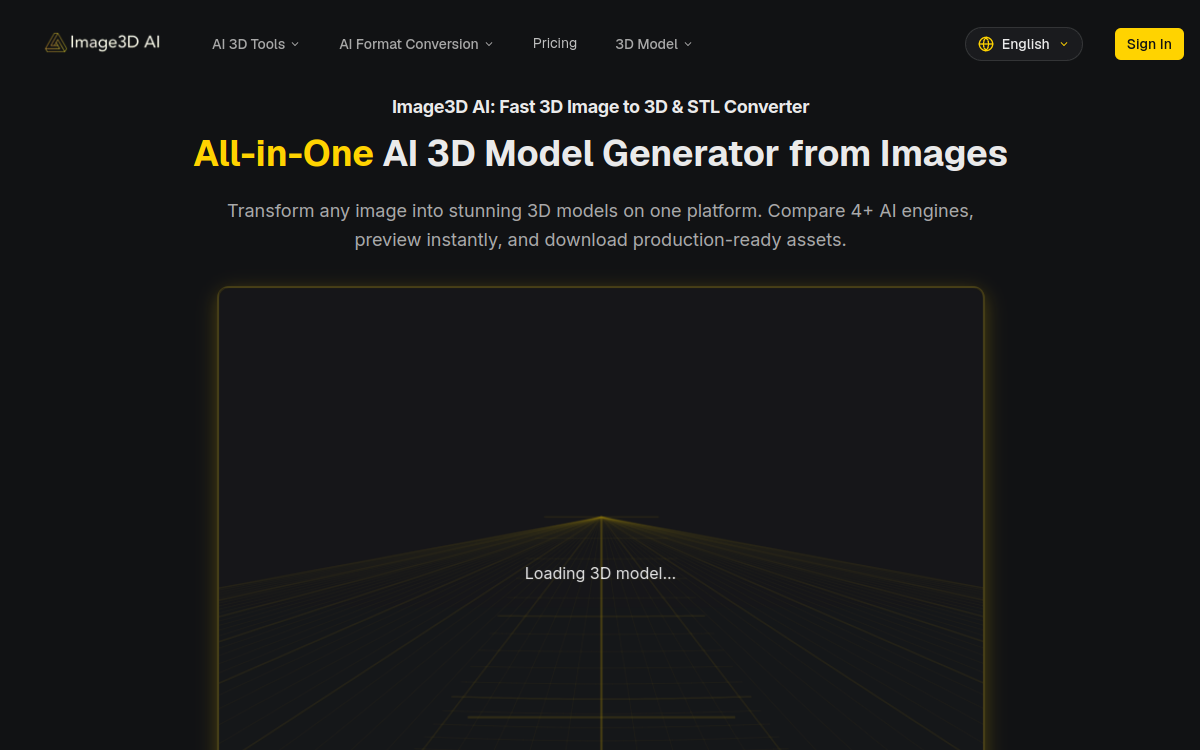Click the 'Image3D AI: Fast 3D Image to 3D & STL Converter' subtitle
The image size is (1200, 750).
(x=601, y=106)
